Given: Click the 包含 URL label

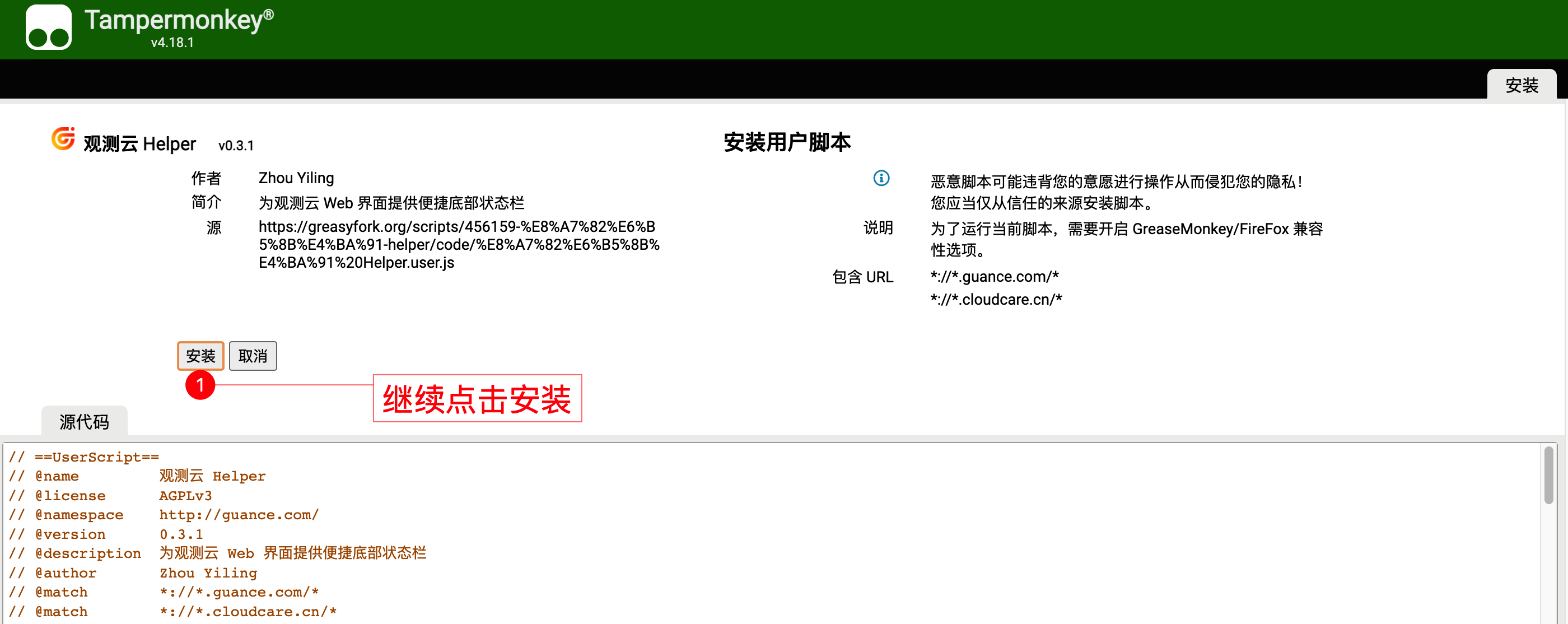Looking at the screenshot, I should 862,277.
